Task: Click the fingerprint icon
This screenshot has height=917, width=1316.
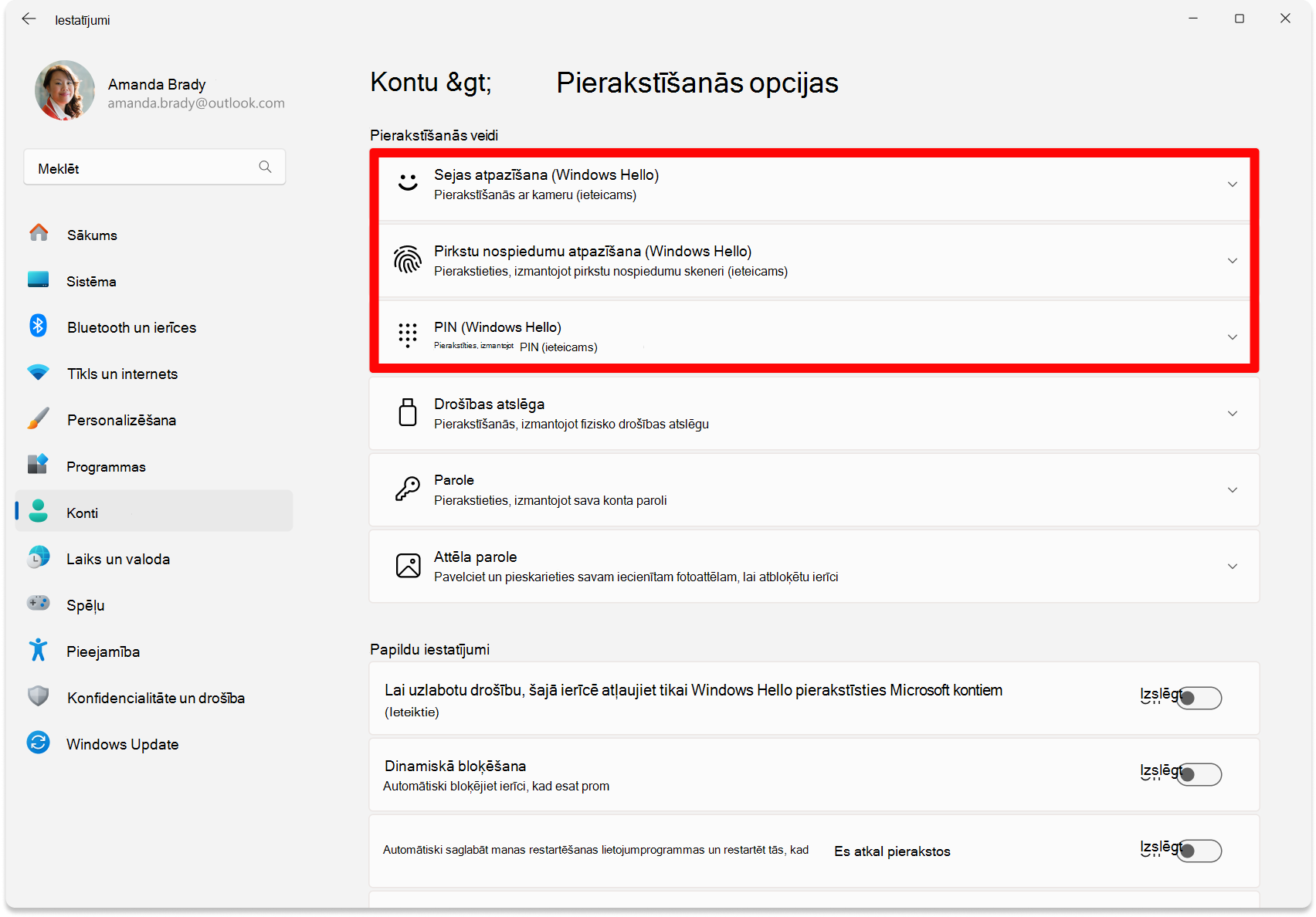Action: click(x=408, y=259)
